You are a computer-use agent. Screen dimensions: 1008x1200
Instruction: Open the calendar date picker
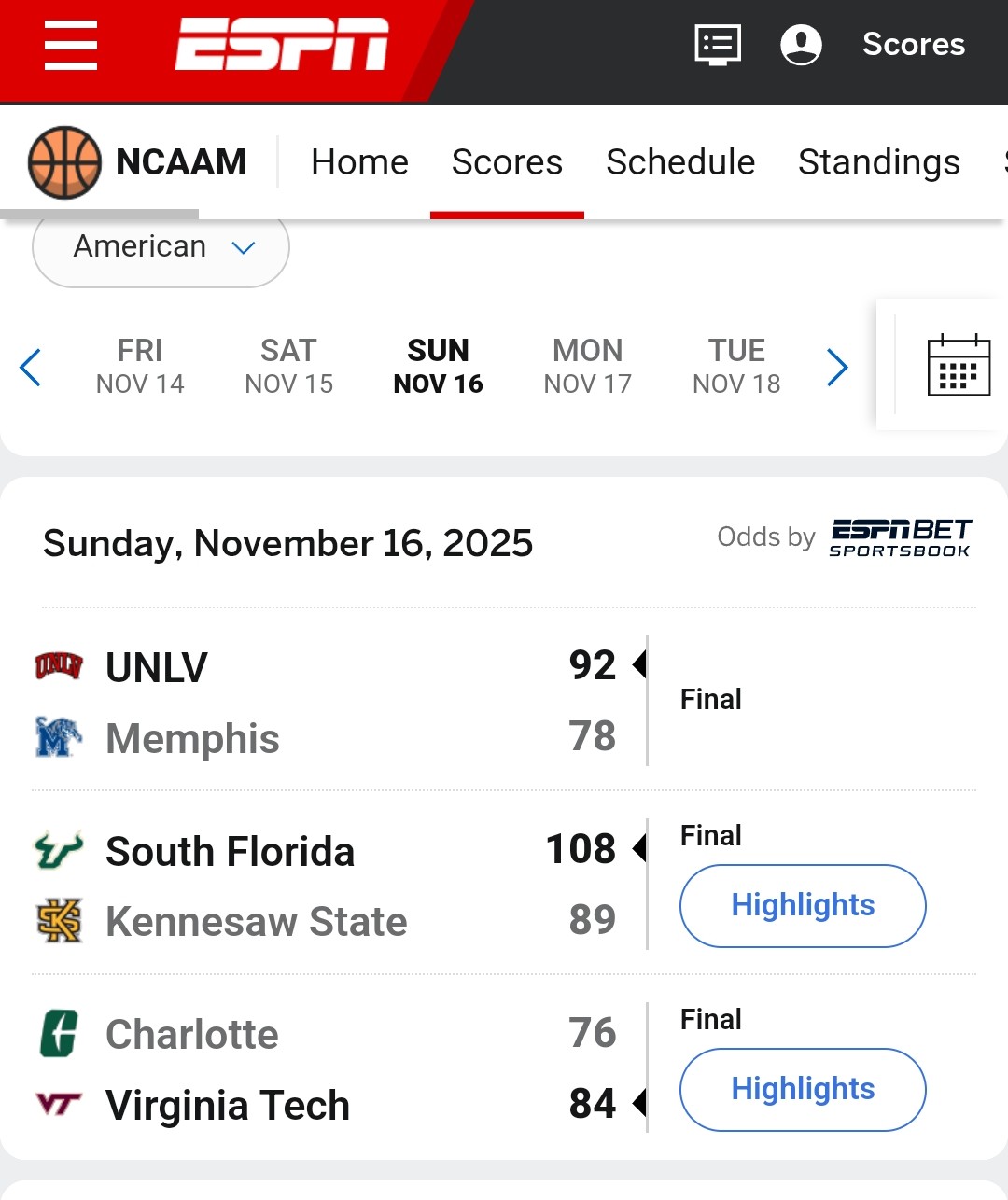tap(959, 365)
